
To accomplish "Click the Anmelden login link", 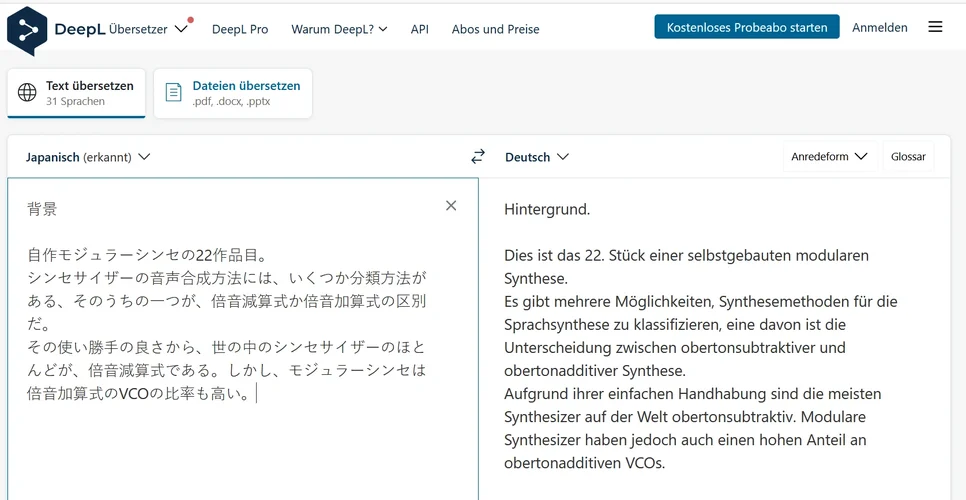I will pos(880,27).
